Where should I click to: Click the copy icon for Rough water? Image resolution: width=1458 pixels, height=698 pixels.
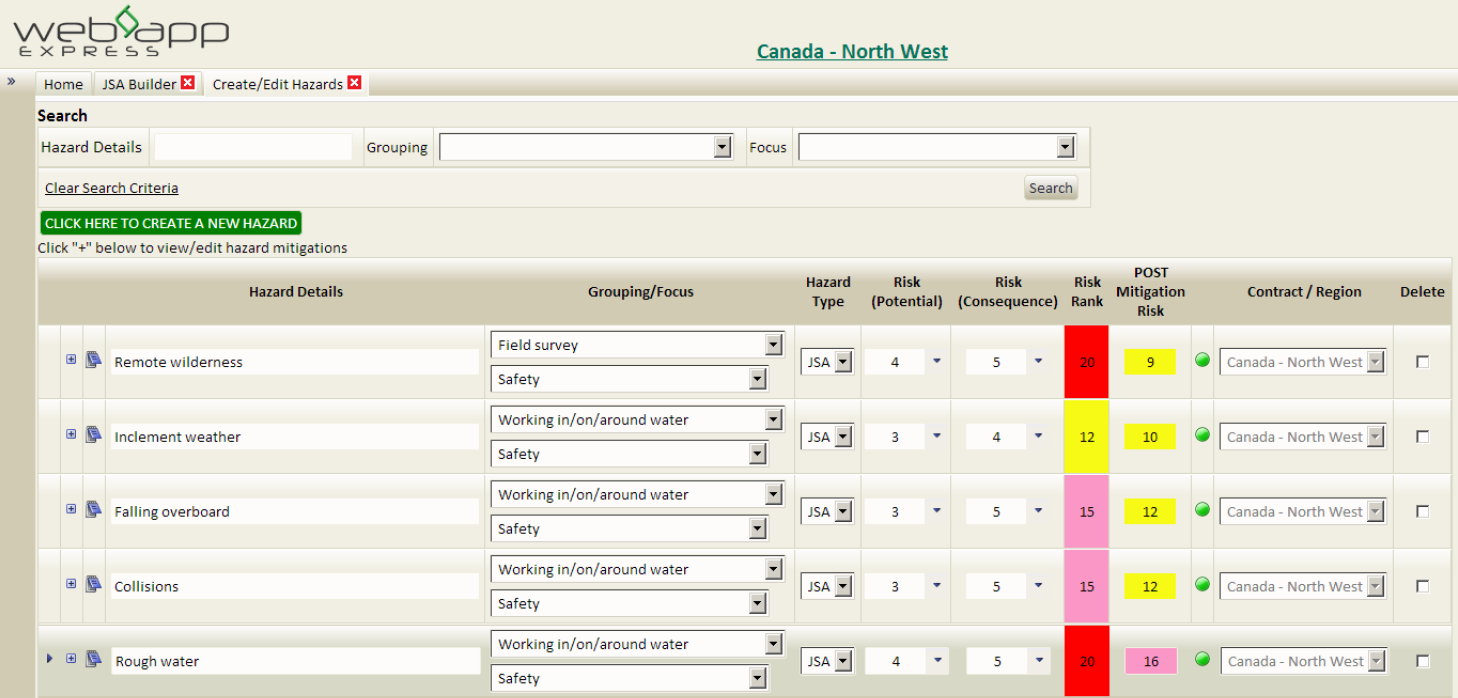pos(93,658)
